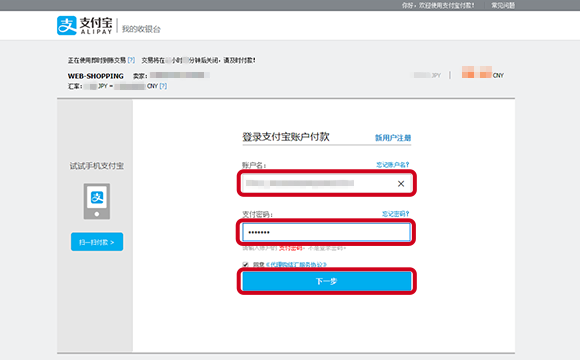Viewport: 580px width, 360px height.
Task: Click the 登录支付宝账户付款 heading
Action: [x=286, y=137]
